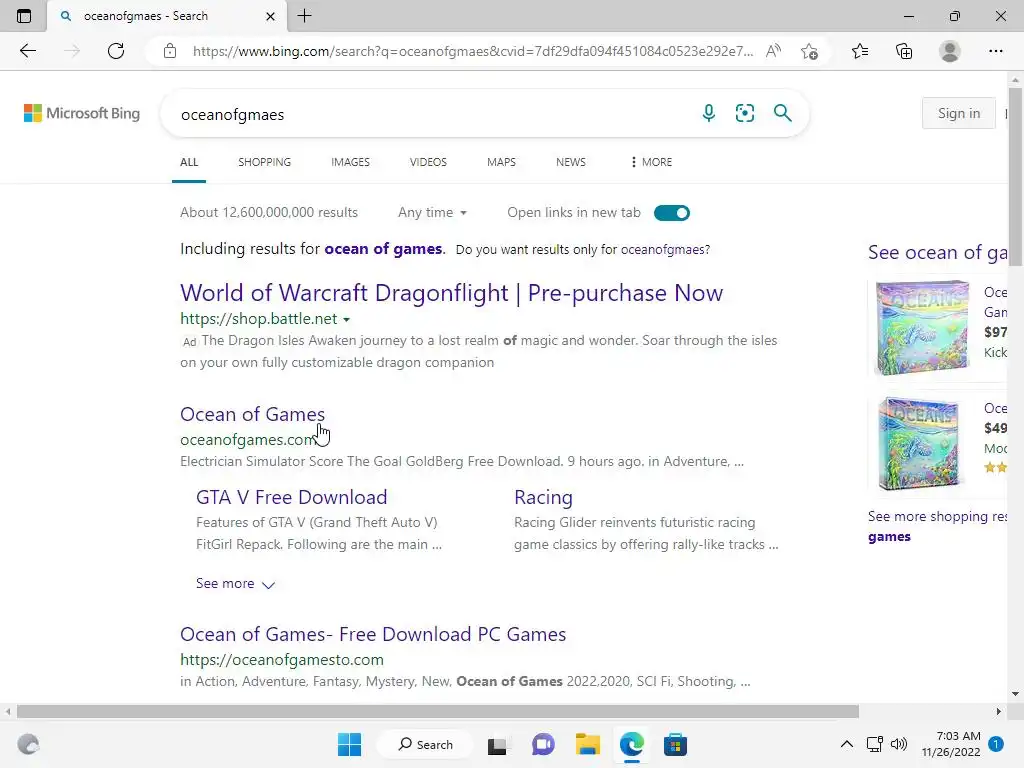Click the vertical scrollbar thumb
The width and height of the screenshot is (1024, 768).
(x=1016, y=178)
